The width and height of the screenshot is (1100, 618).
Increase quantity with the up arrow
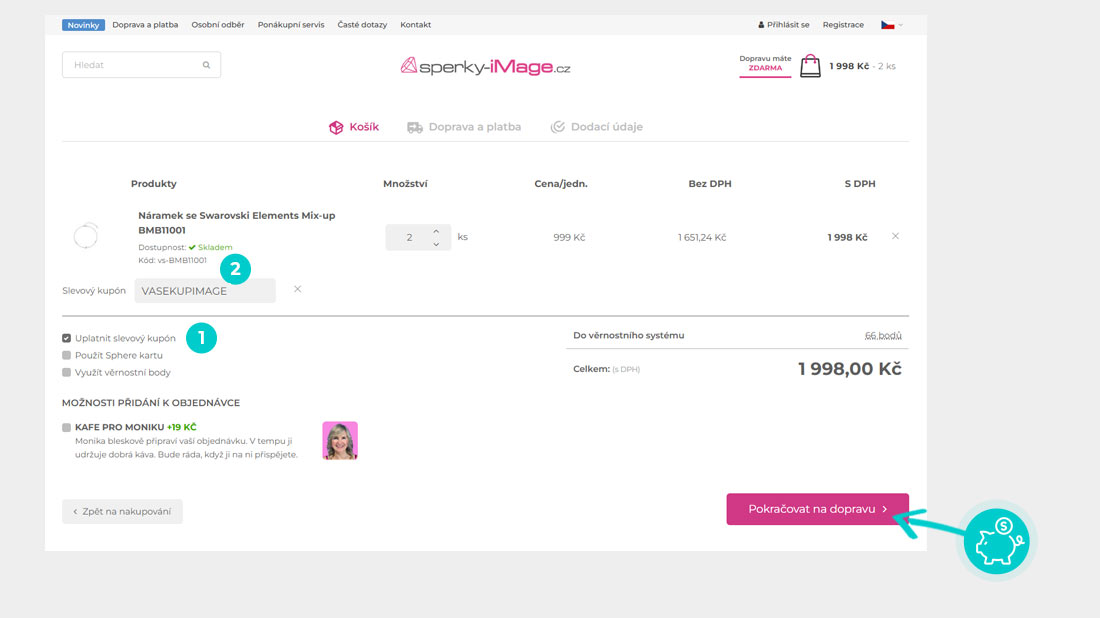436,231
